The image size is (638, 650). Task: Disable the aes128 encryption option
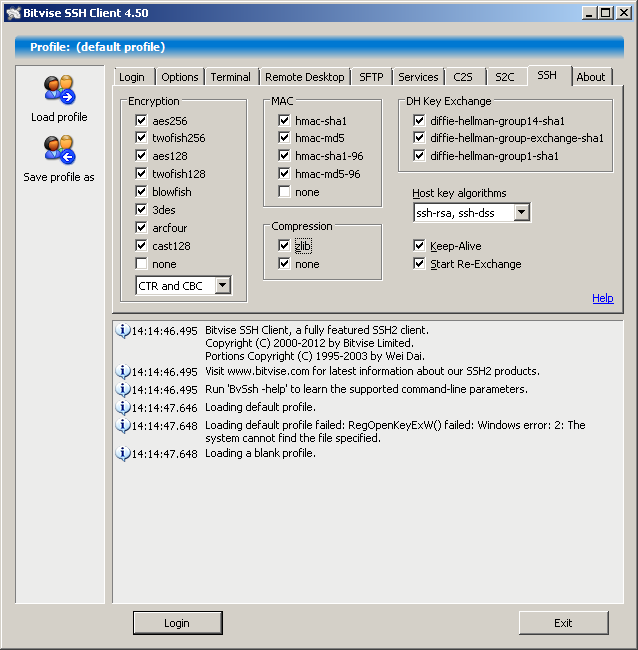click(x=141, y=156)
